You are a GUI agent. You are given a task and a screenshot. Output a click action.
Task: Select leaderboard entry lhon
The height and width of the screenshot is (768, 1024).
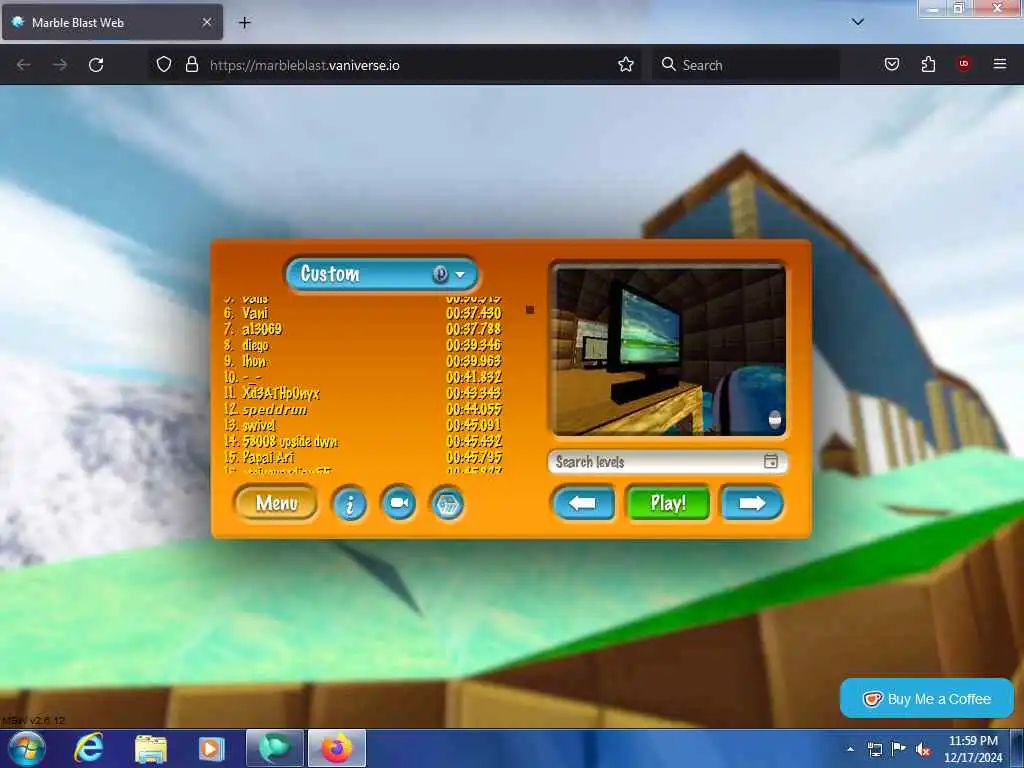254,361
